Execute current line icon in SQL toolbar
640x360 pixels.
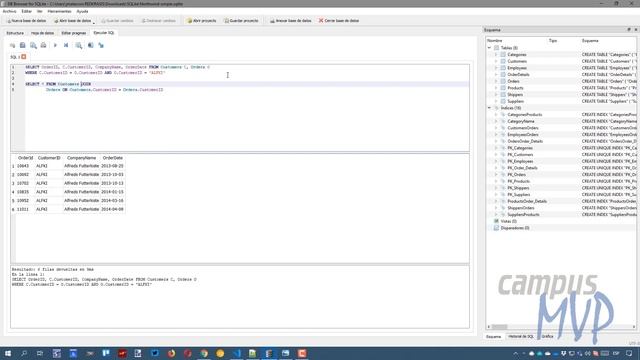[x=66, y=45]
